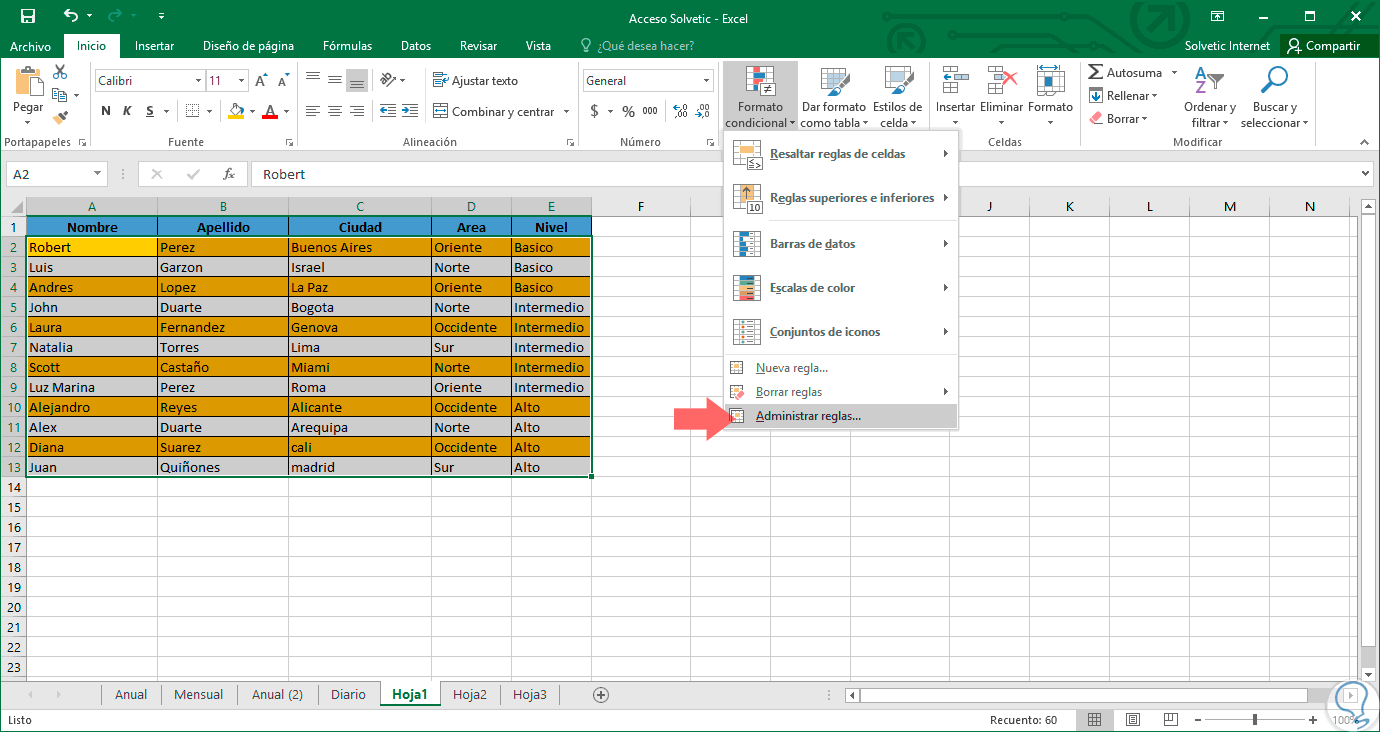Toggle italic formatting (K)
This screenshot has height=732, width=1380.
pos(127,111)
